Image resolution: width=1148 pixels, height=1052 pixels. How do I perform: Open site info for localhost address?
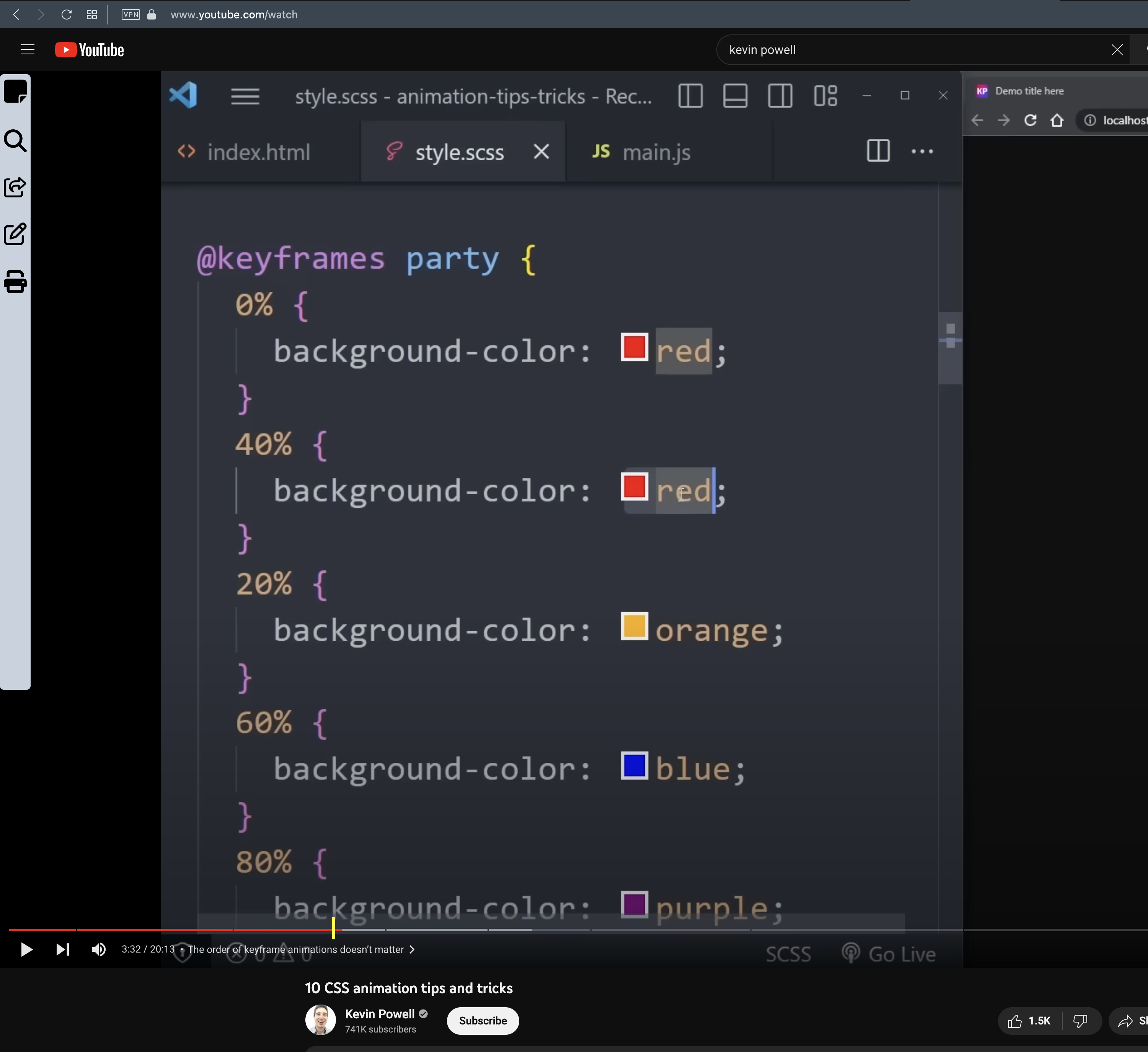(x=1091, y=120)
